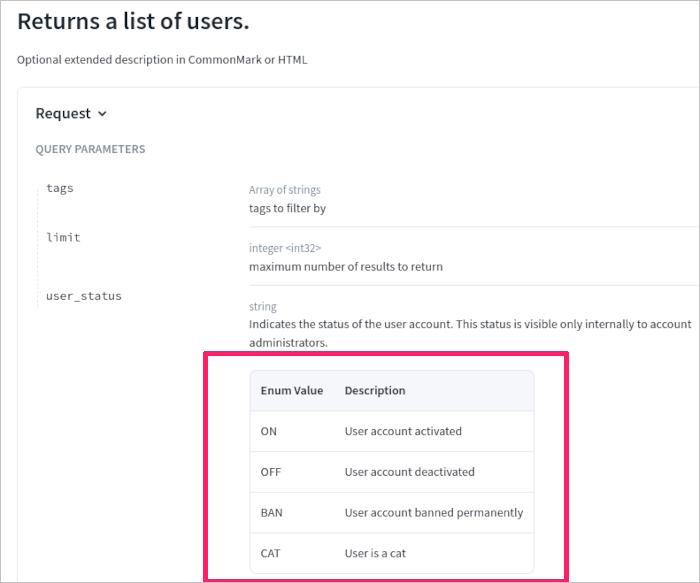Image resolution: width=700 pixels, height=583 pixels.
Task: Collapse the Request section chevron
Action: [102, 114]
